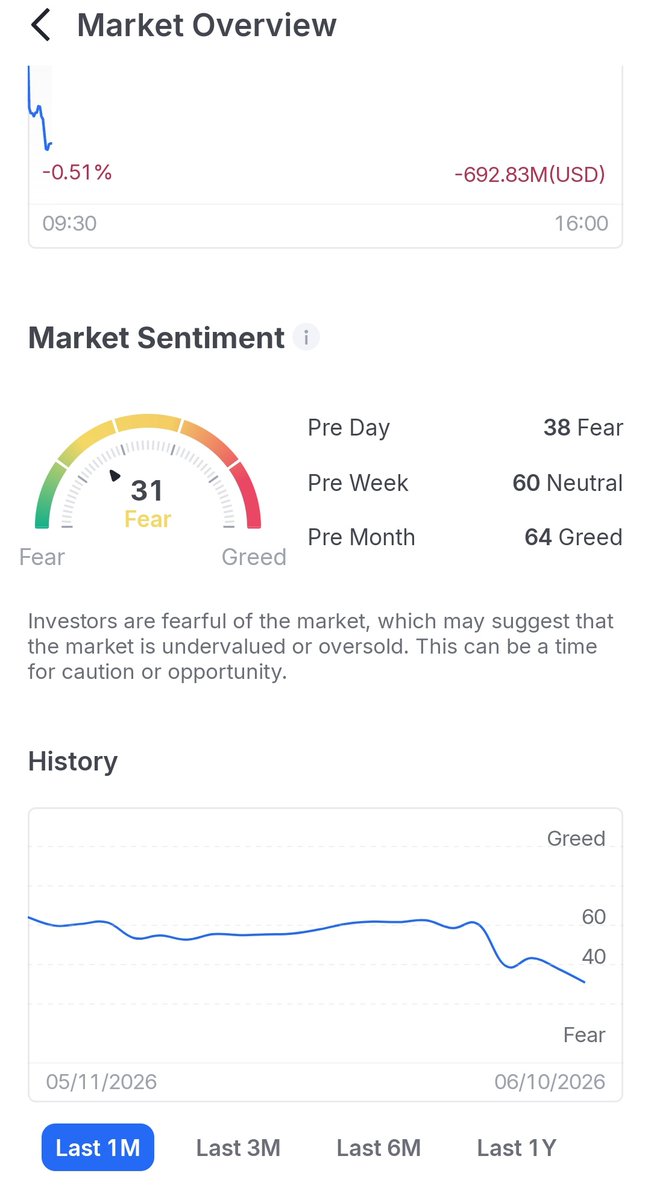Show Last 1Y sentiment history
The image size is (651, 1200).
pos(516,1148)
